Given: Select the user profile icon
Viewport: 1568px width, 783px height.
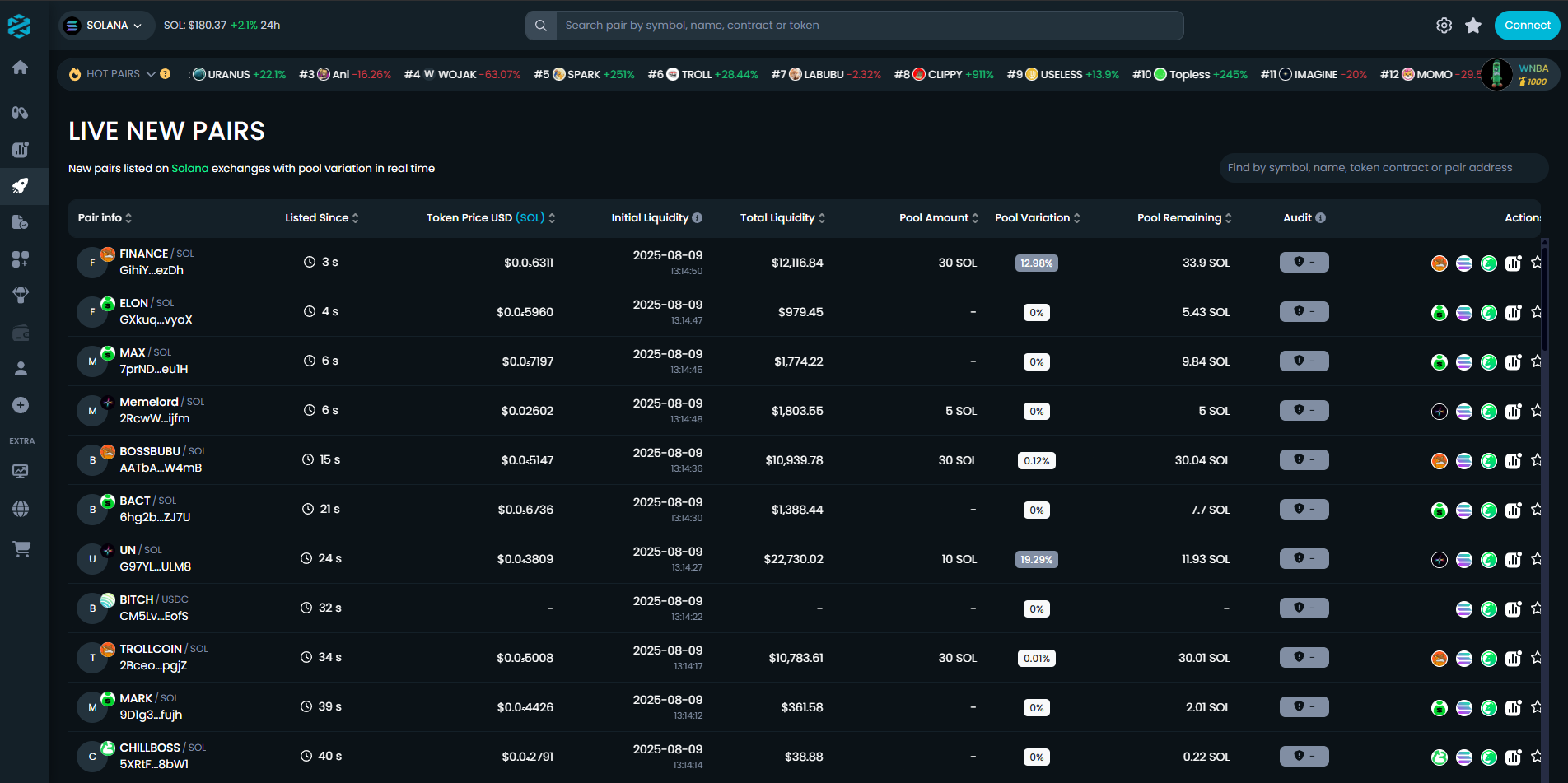Looking at the screenshot, I should [20, 368].
